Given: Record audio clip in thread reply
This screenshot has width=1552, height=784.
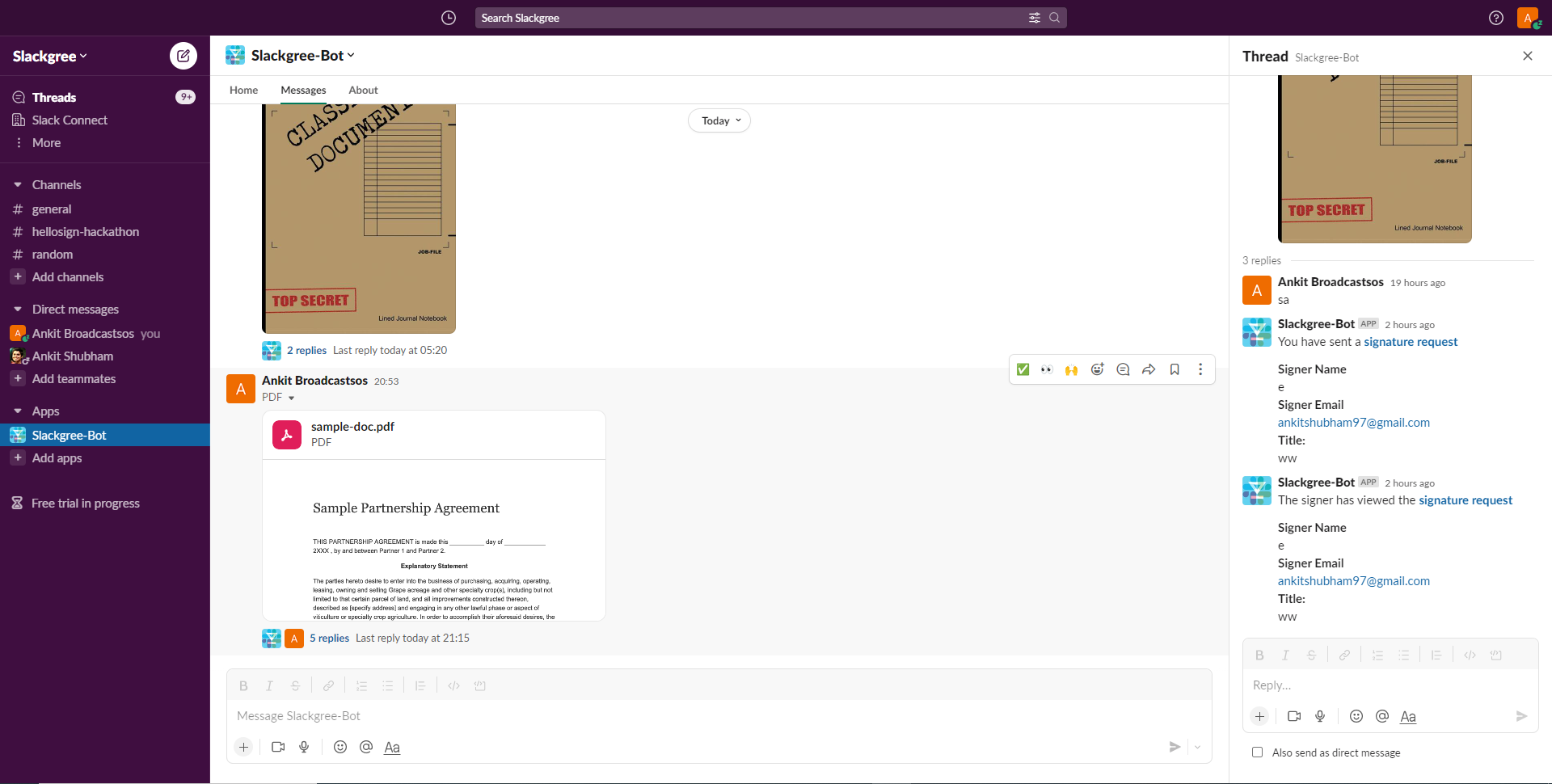Looking at the screenshot, I should (1320, 716).
